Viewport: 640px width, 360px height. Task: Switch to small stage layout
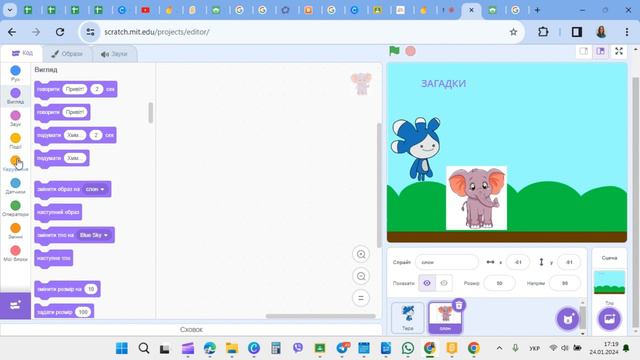coord(584,51)
